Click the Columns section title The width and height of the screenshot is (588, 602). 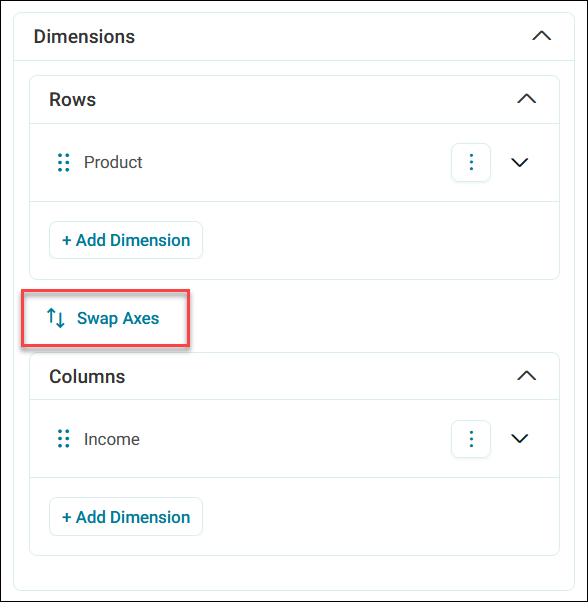click(87, 377)
